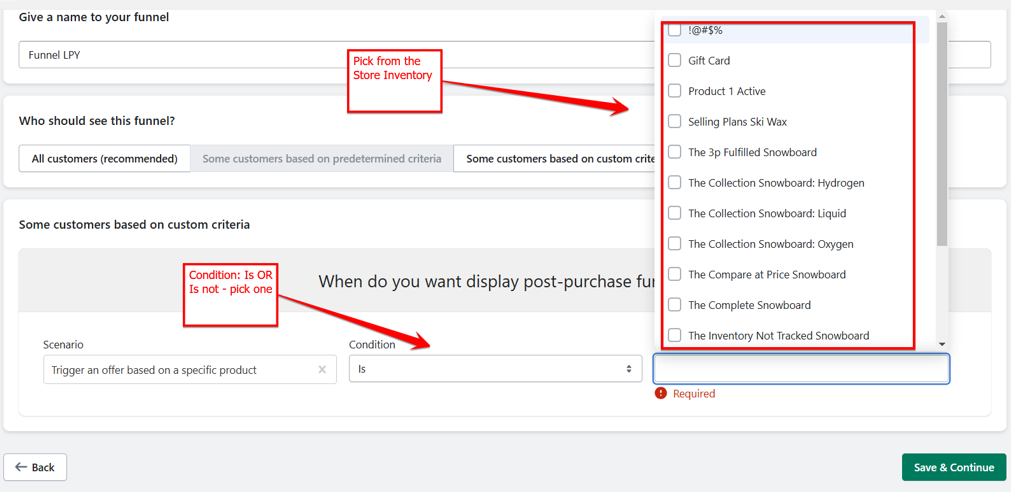Screen dimensions: 1011x492
Task: Select All customers (recommended) tab
Action: point(104,158)
